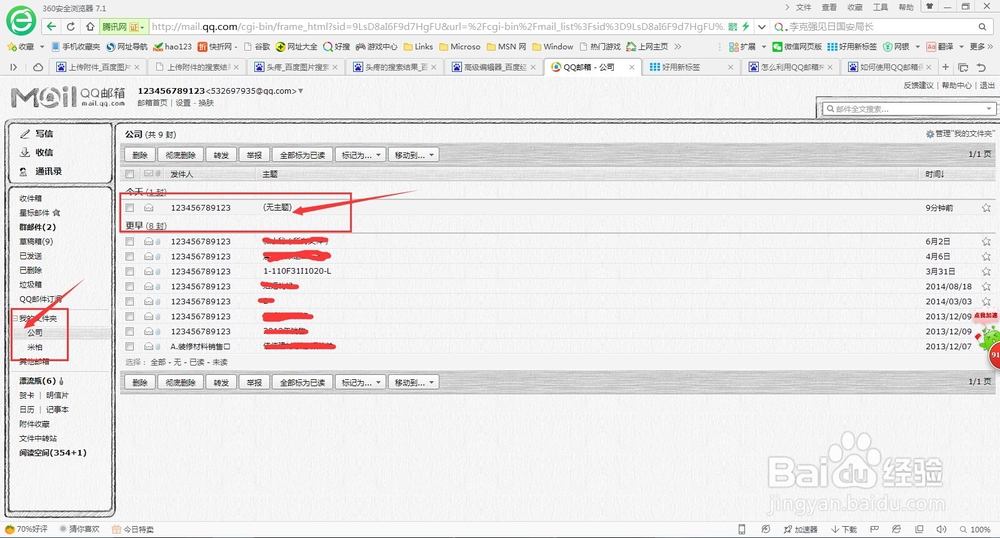Check the A.装修材料销售 email checkbox

[x=130, y=347]
